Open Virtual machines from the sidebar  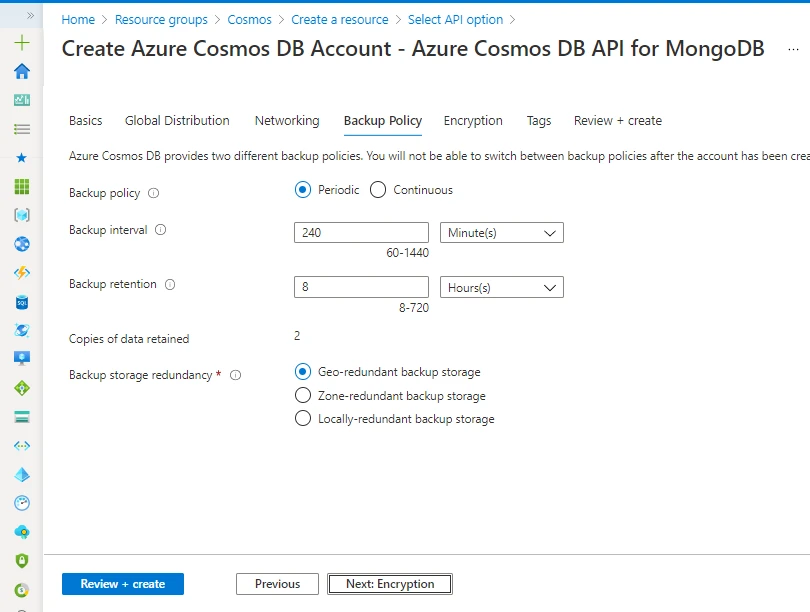point(22,358)
